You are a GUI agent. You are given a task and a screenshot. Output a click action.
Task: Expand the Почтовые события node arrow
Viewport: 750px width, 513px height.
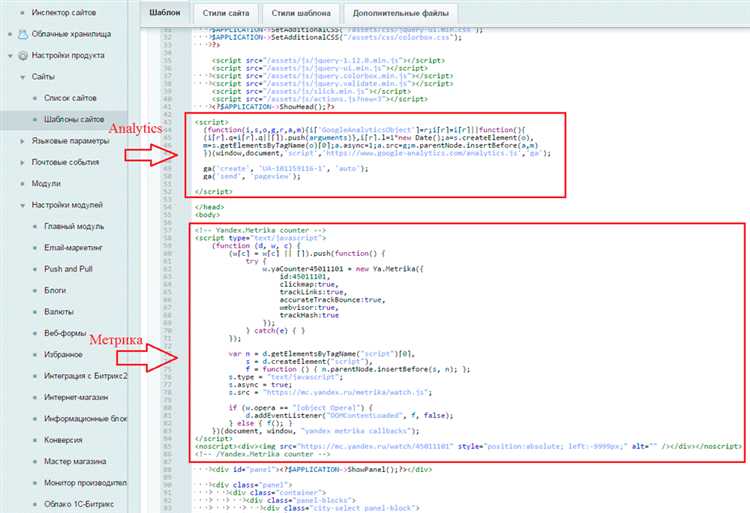click(x=22, y=163)
